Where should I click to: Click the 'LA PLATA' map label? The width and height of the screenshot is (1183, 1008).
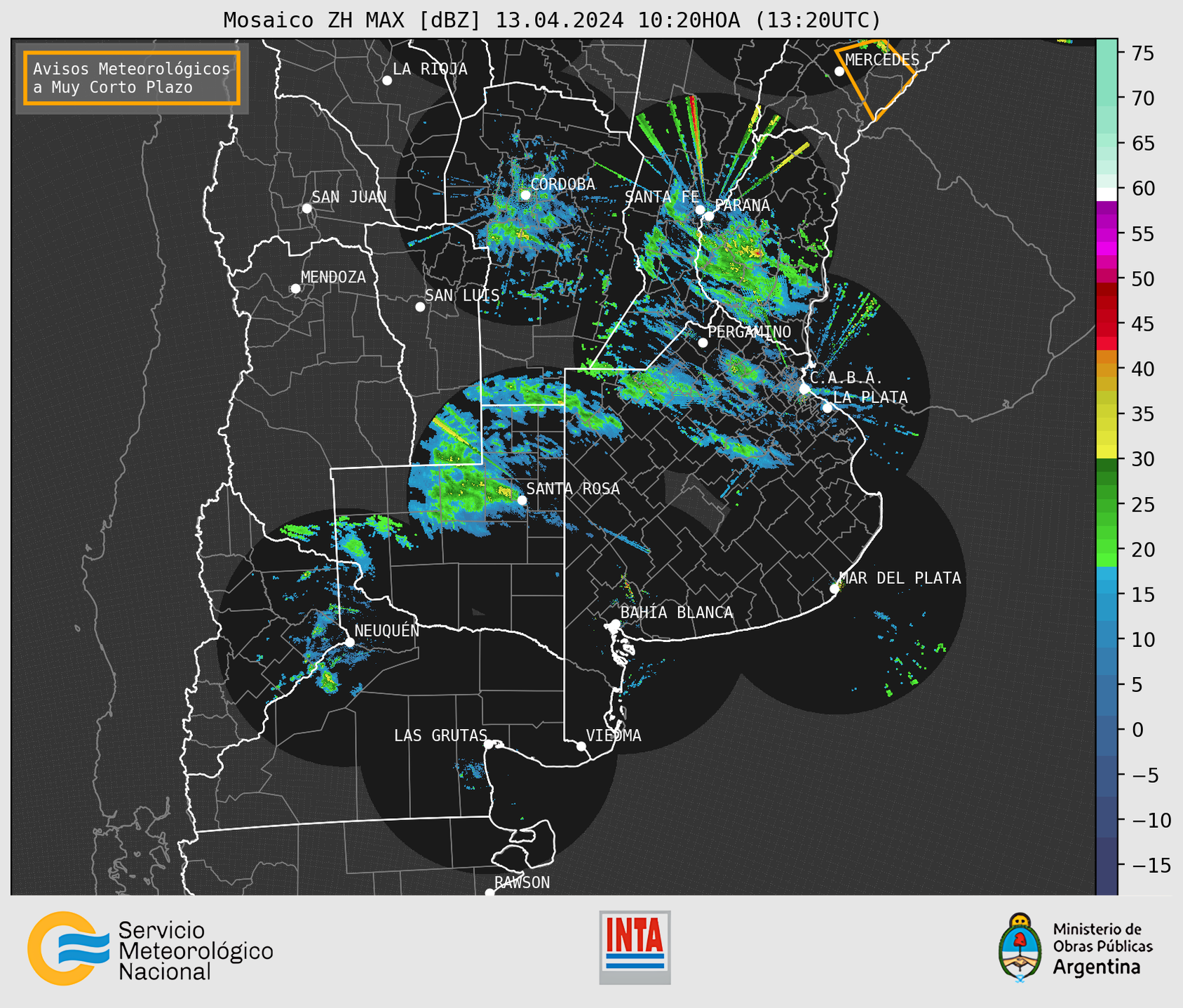[x=870, y=397]
